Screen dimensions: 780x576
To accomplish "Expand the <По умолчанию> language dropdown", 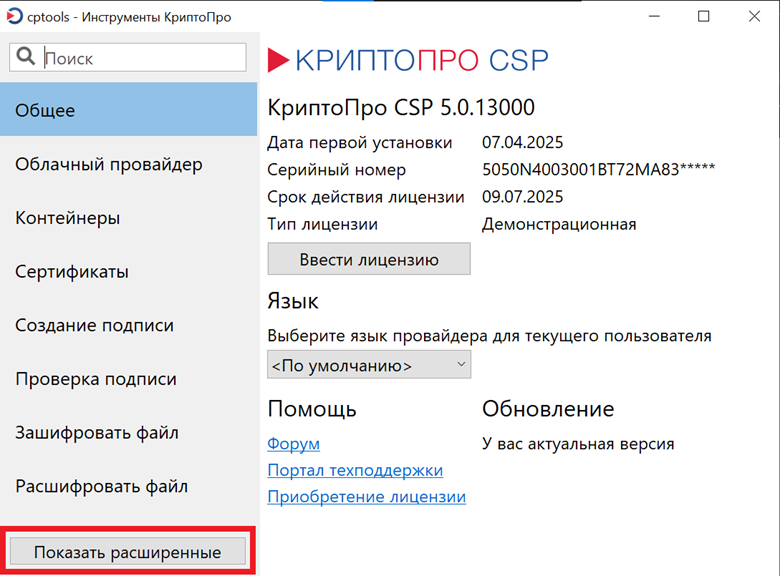I will point(369,365).
